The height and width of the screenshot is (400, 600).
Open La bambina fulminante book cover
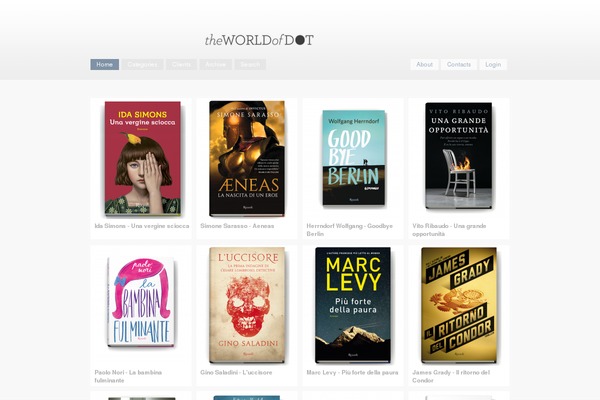point(141,302)
